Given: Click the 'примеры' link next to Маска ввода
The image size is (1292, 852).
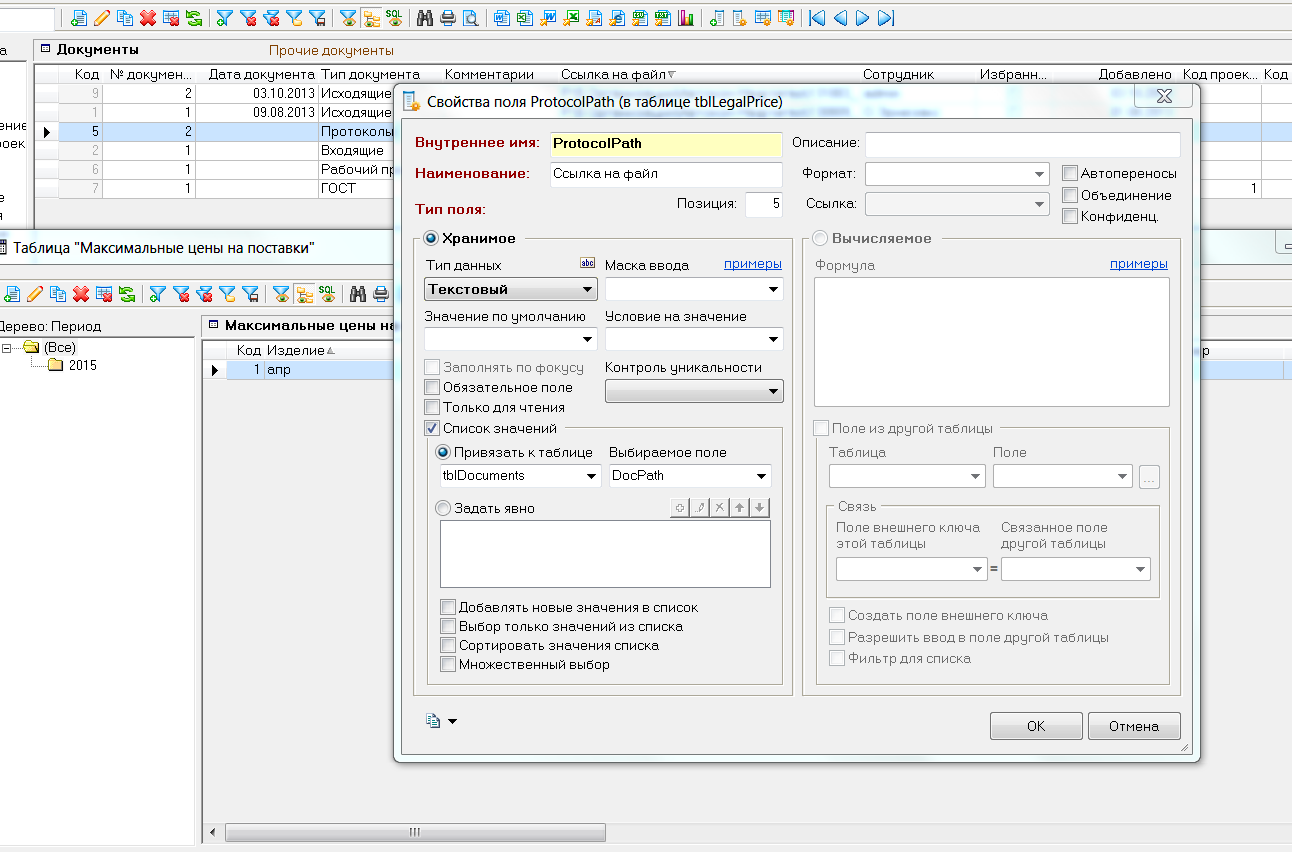Looking at the screenshot, I should [x=752, y=264].
